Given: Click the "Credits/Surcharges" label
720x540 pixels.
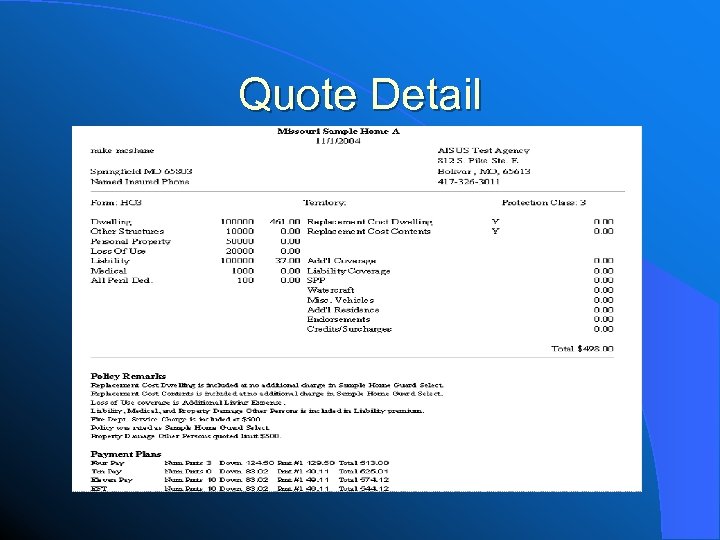Looking at the screenshot, I should (x=349, y=329).
